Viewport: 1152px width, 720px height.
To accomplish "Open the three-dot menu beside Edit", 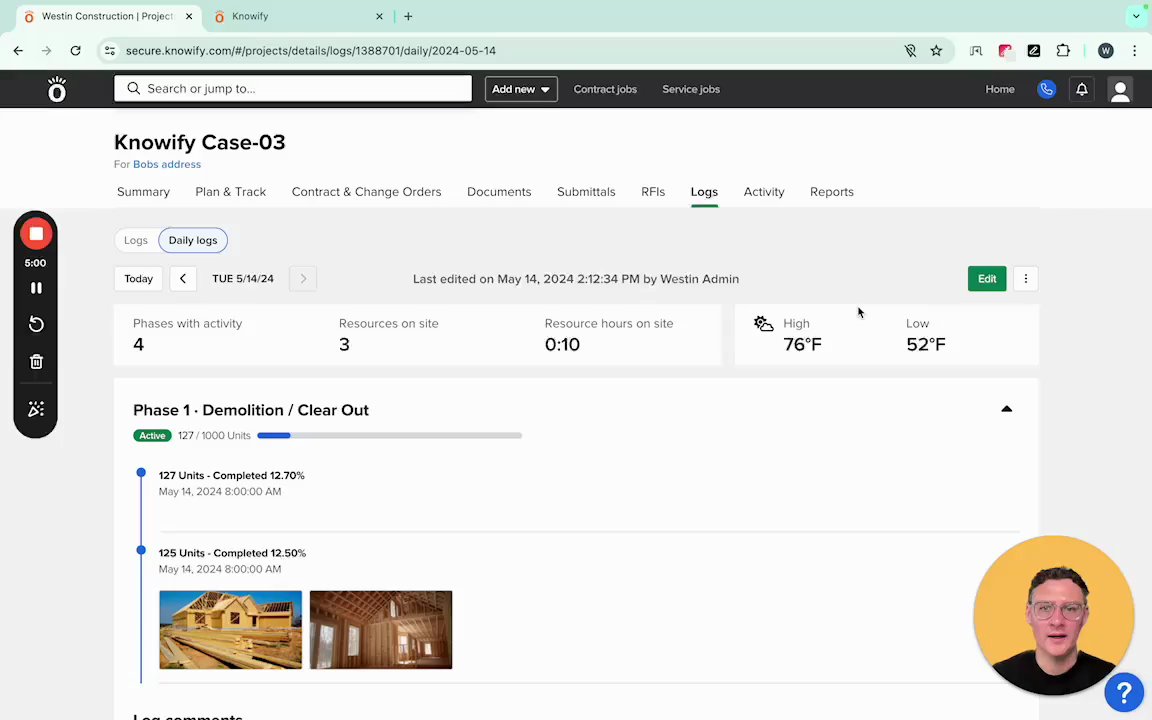I will [x=1025, y=279].
